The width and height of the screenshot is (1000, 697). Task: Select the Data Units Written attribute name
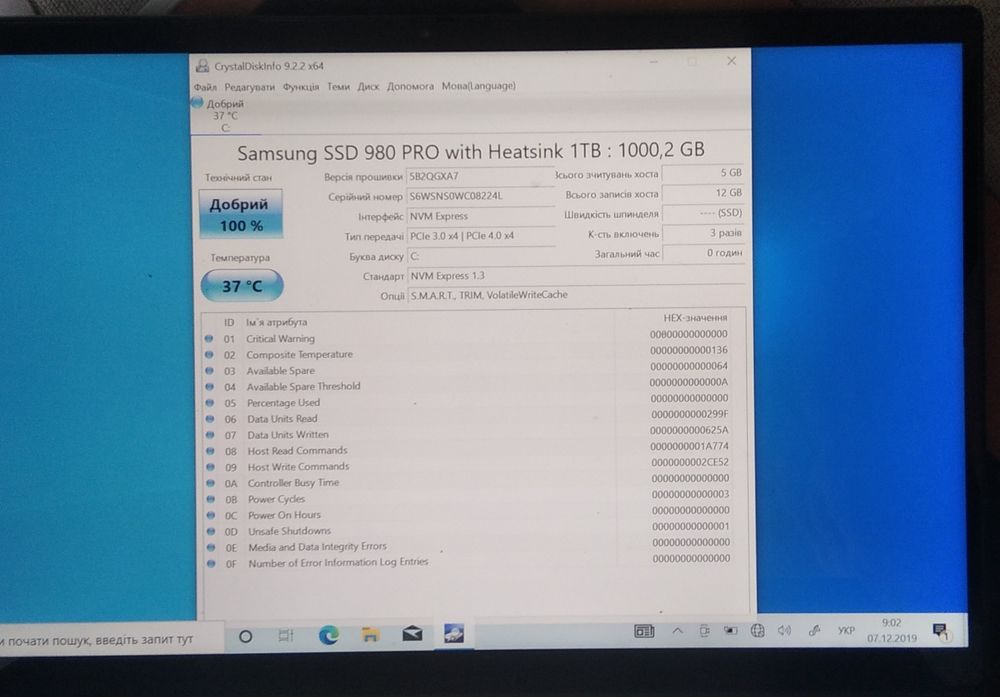[288, 435]
